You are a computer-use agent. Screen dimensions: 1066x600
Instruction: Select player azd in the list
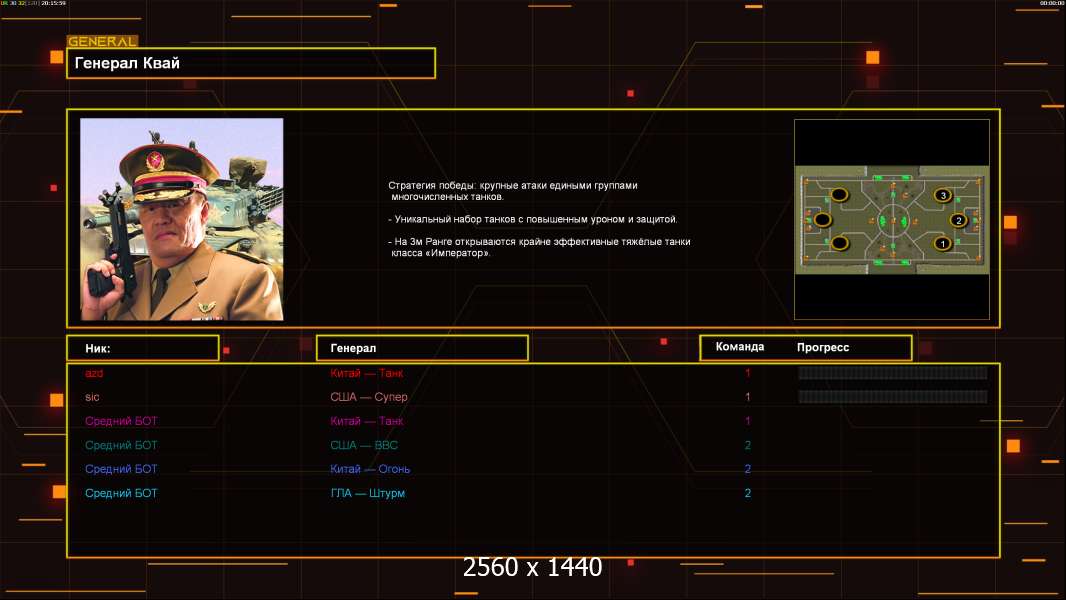tap(94, 373)
